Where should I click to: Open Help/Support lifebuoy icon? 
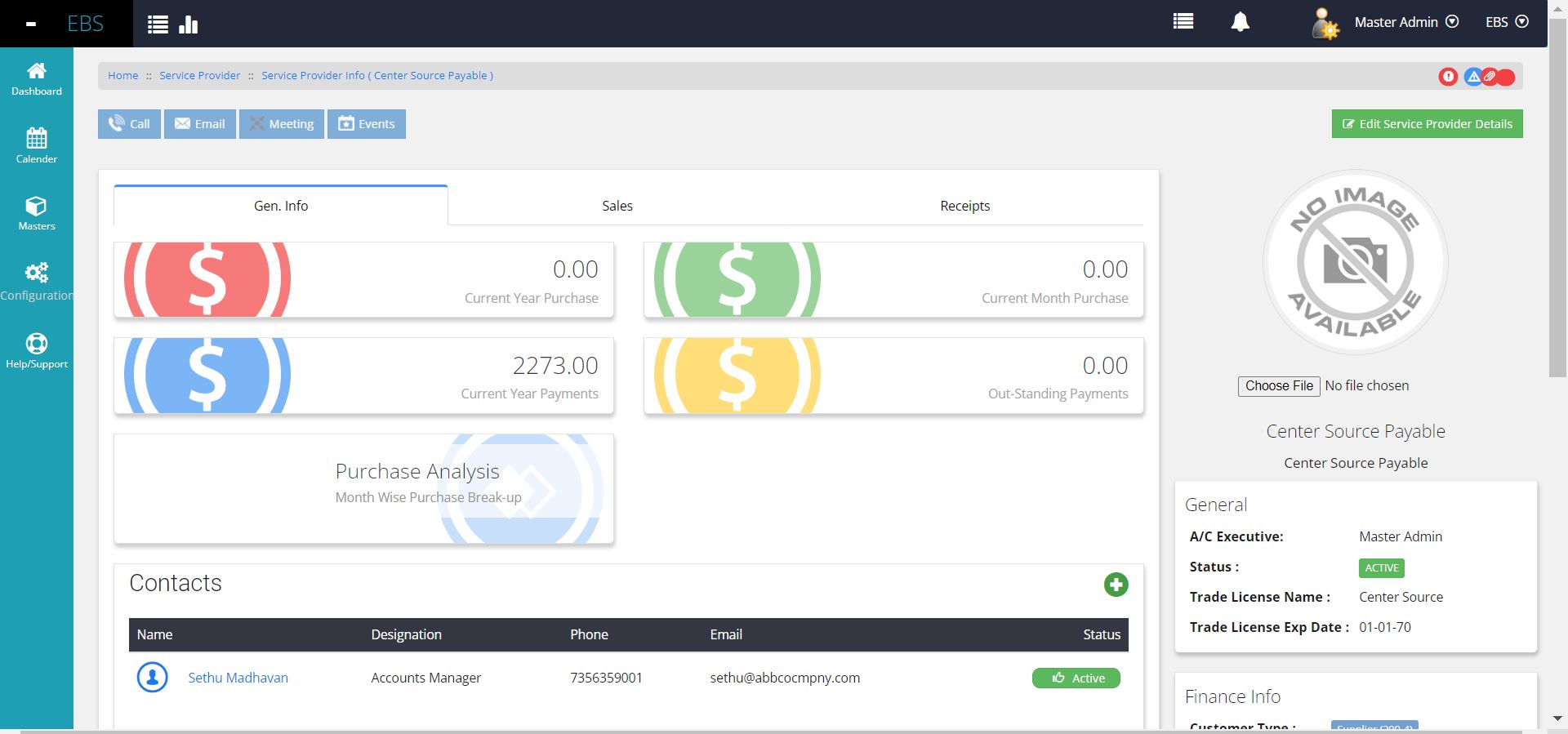point(37,343)
